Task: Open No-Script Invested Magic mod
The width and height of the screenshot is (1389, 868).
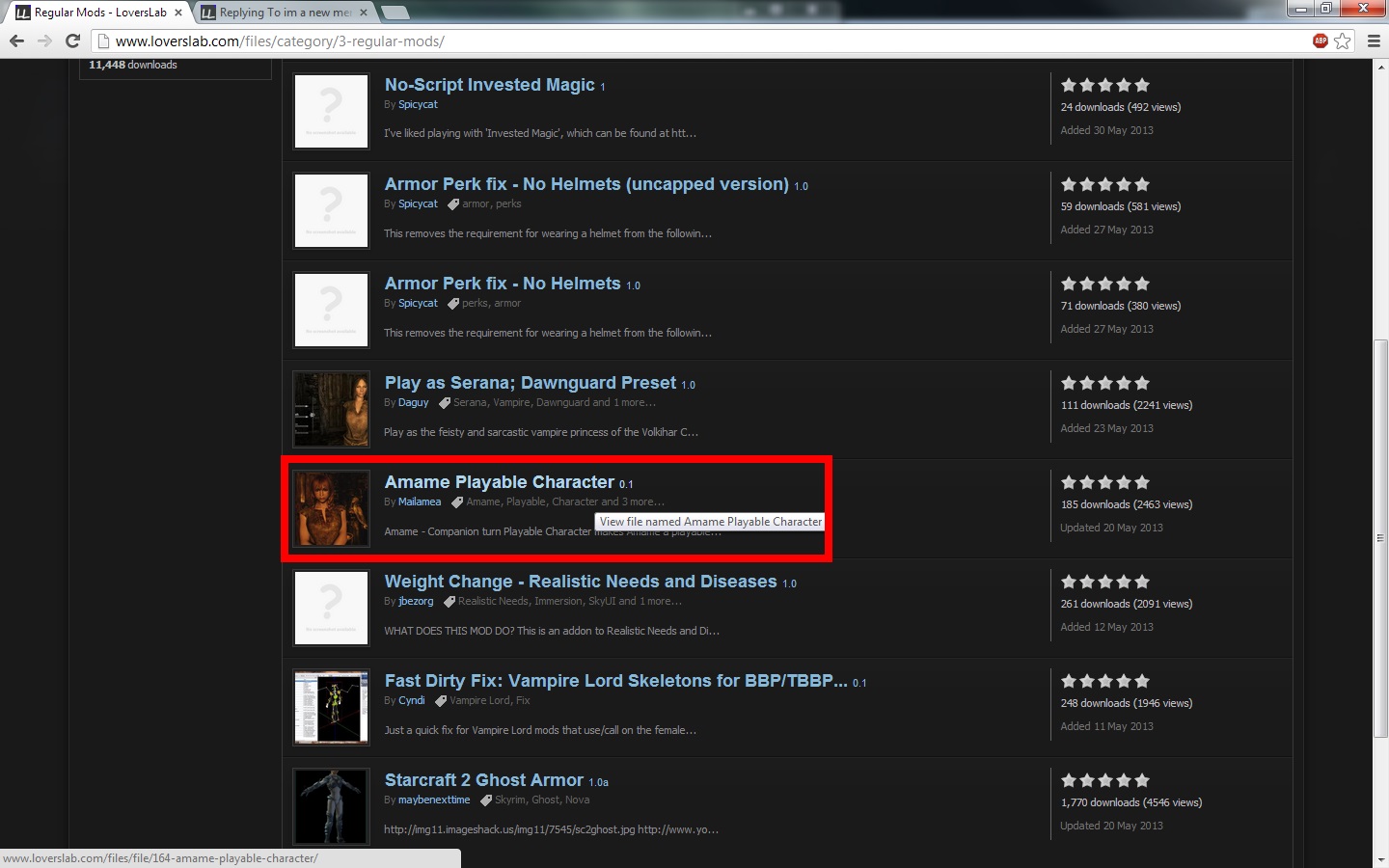Action: (x=489, y=85)
